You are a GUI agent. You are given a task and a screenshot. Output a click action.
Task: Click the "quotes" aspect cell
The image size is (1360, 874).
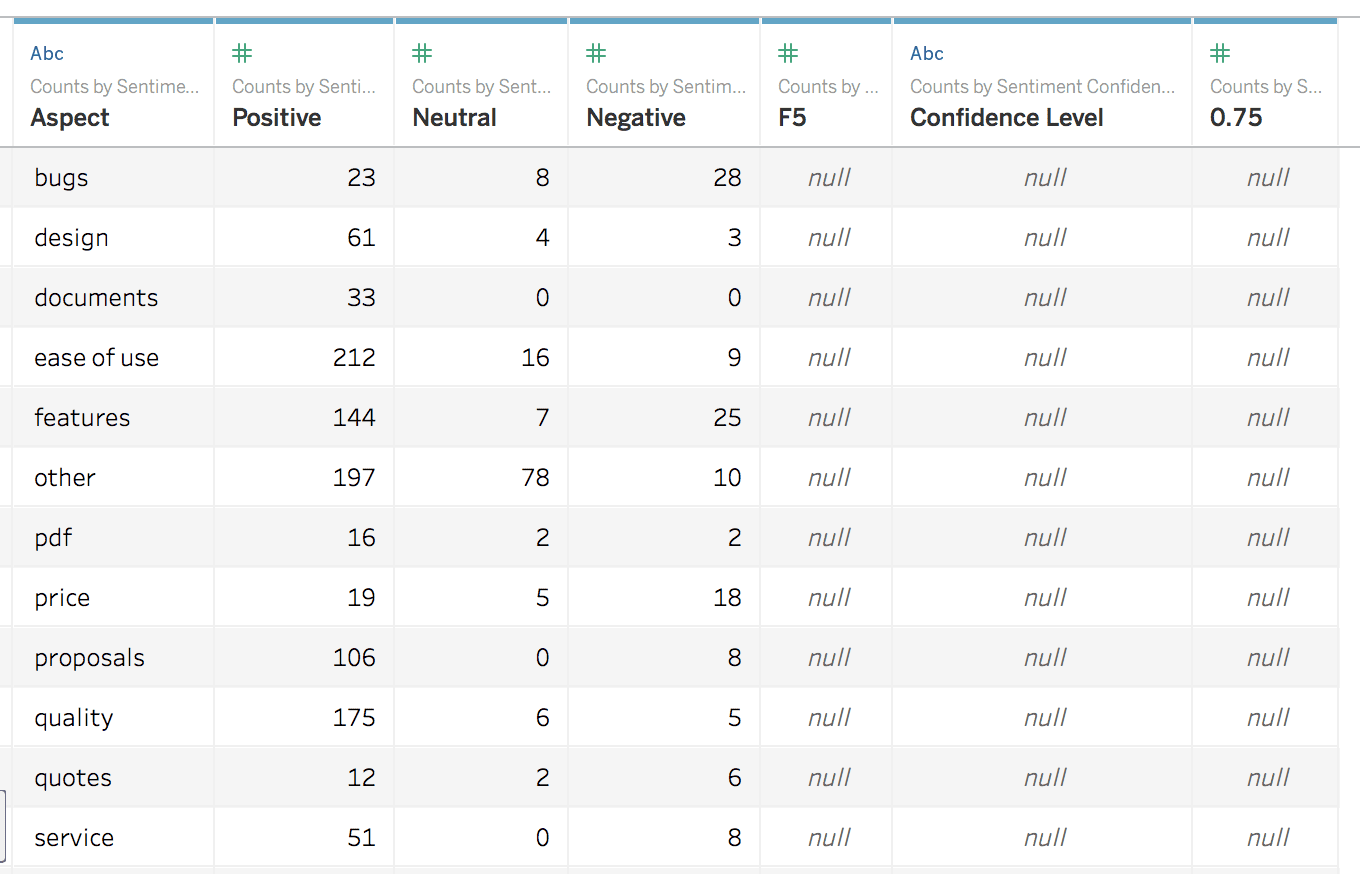tap(114, 778)
